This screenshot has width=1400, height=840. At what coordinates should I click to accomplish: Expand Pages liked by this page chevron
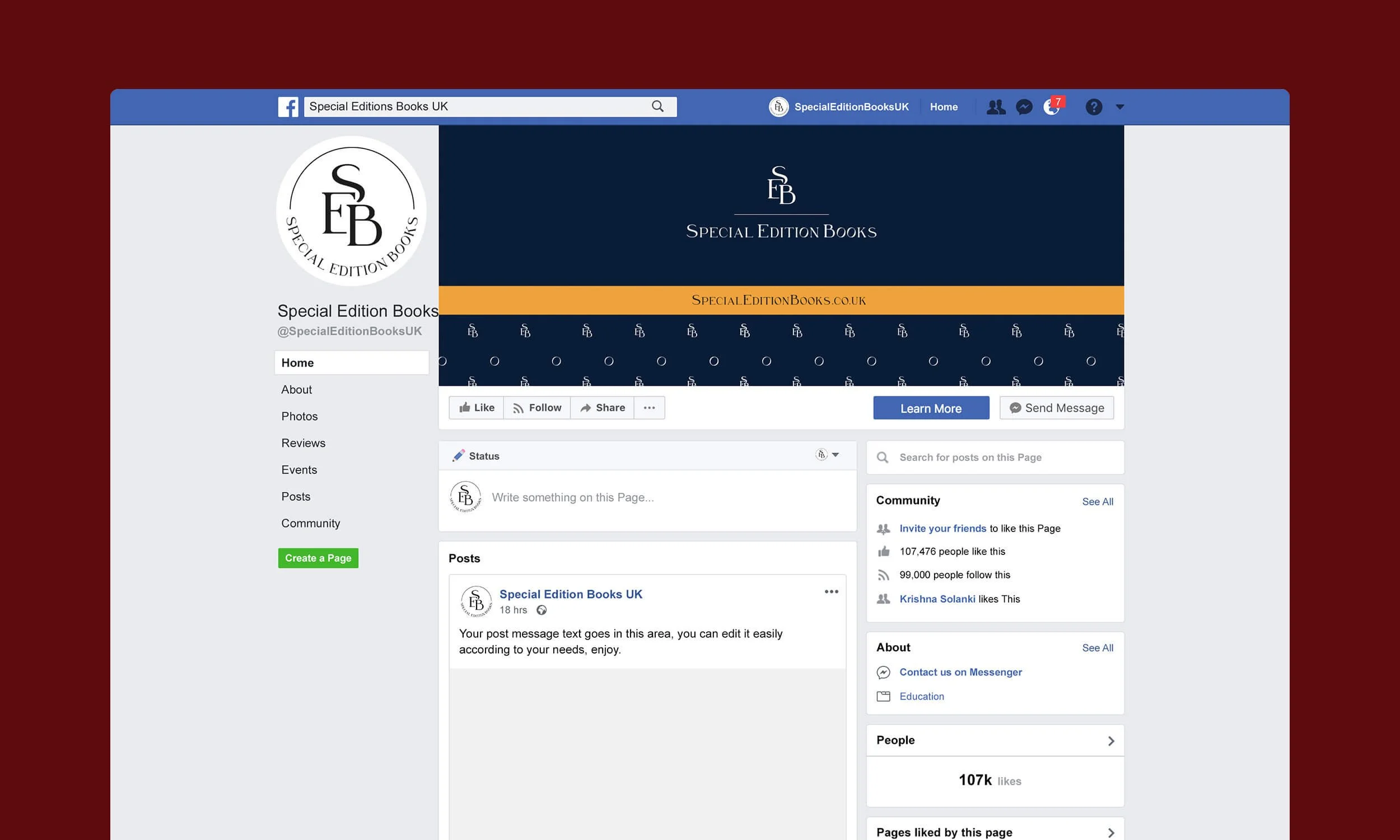pos(1111,833)
